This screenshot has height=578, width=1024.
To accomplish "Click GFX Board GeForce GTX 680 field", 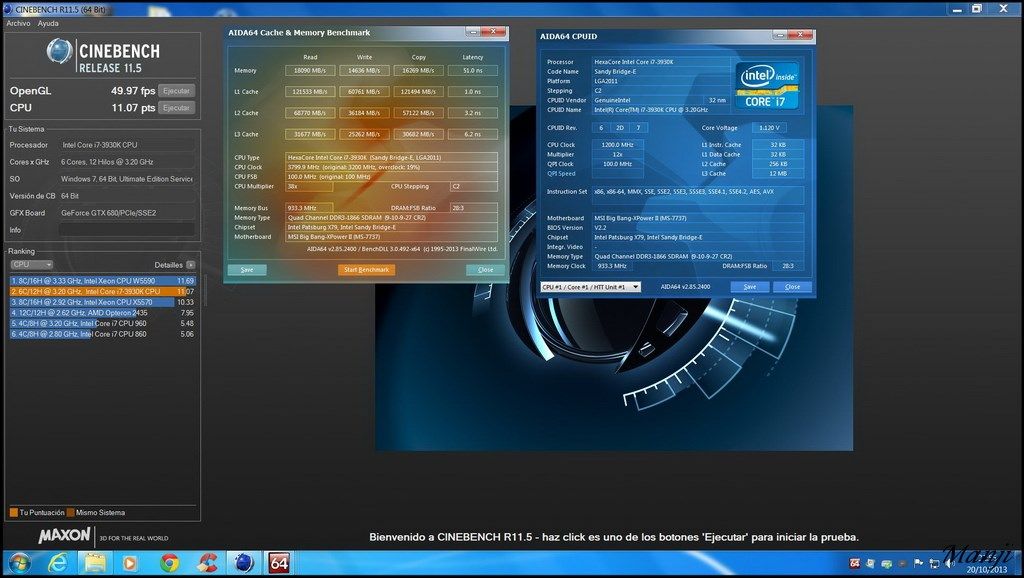I will (x=127, y=213).
